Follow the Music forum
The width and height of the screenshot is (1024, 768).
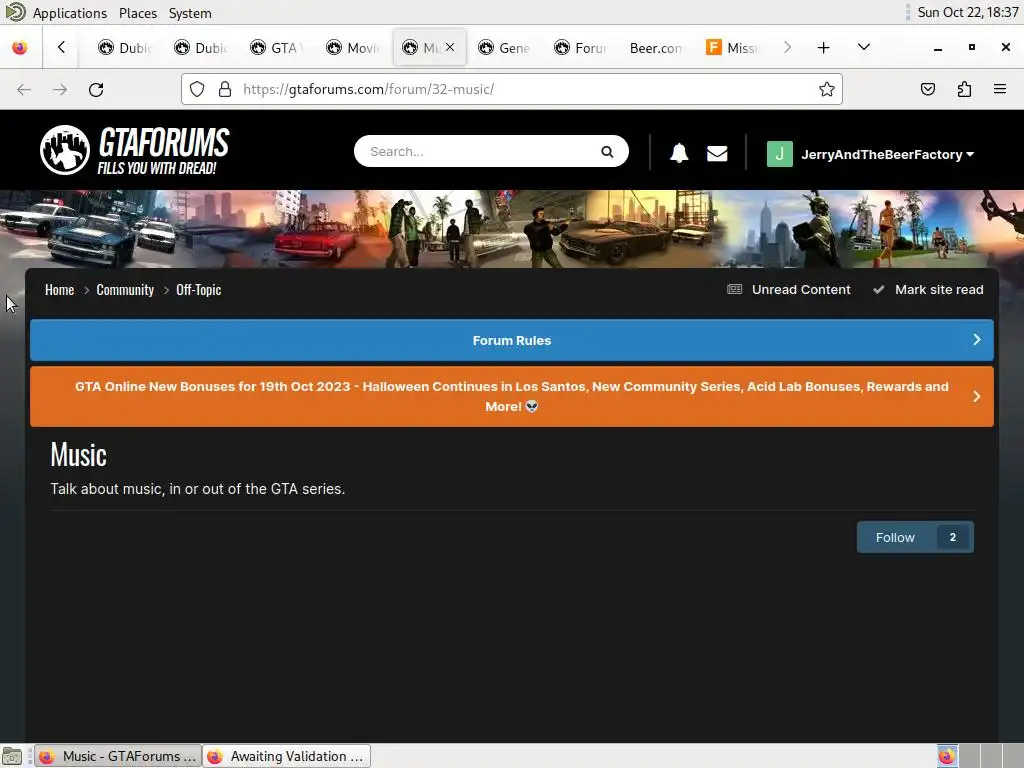[x=895, y=537]
